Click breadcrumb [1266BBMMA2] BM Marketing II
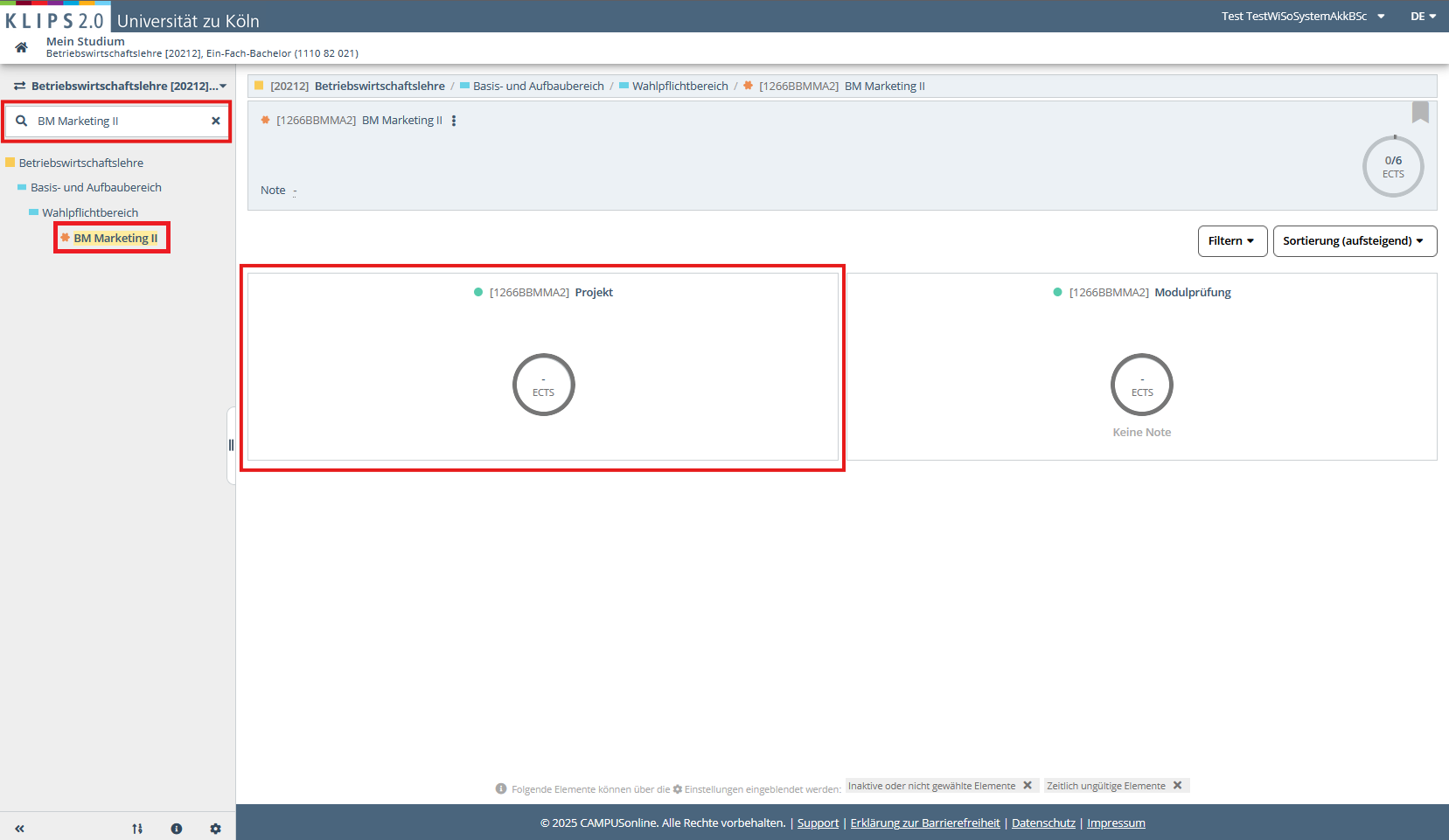1449x840 pixels. [x=841, y=86]
